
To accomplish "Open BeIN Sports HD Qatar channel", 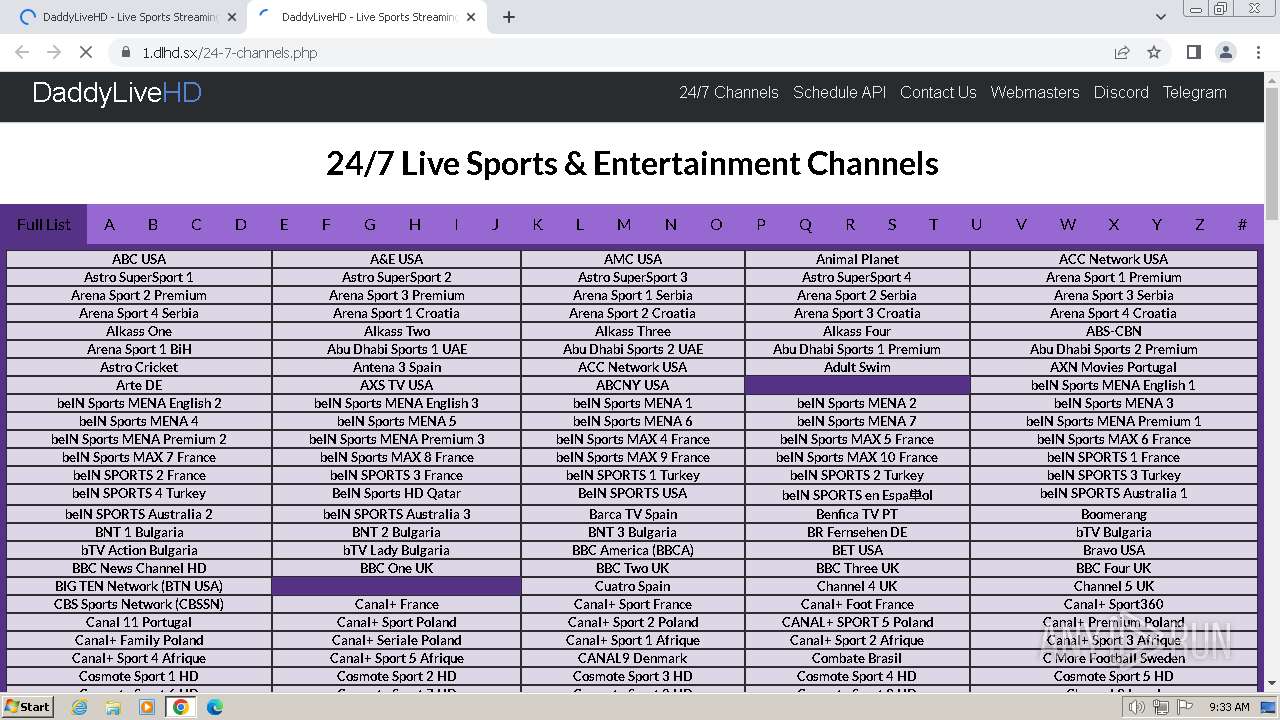I will coord(397,493).
